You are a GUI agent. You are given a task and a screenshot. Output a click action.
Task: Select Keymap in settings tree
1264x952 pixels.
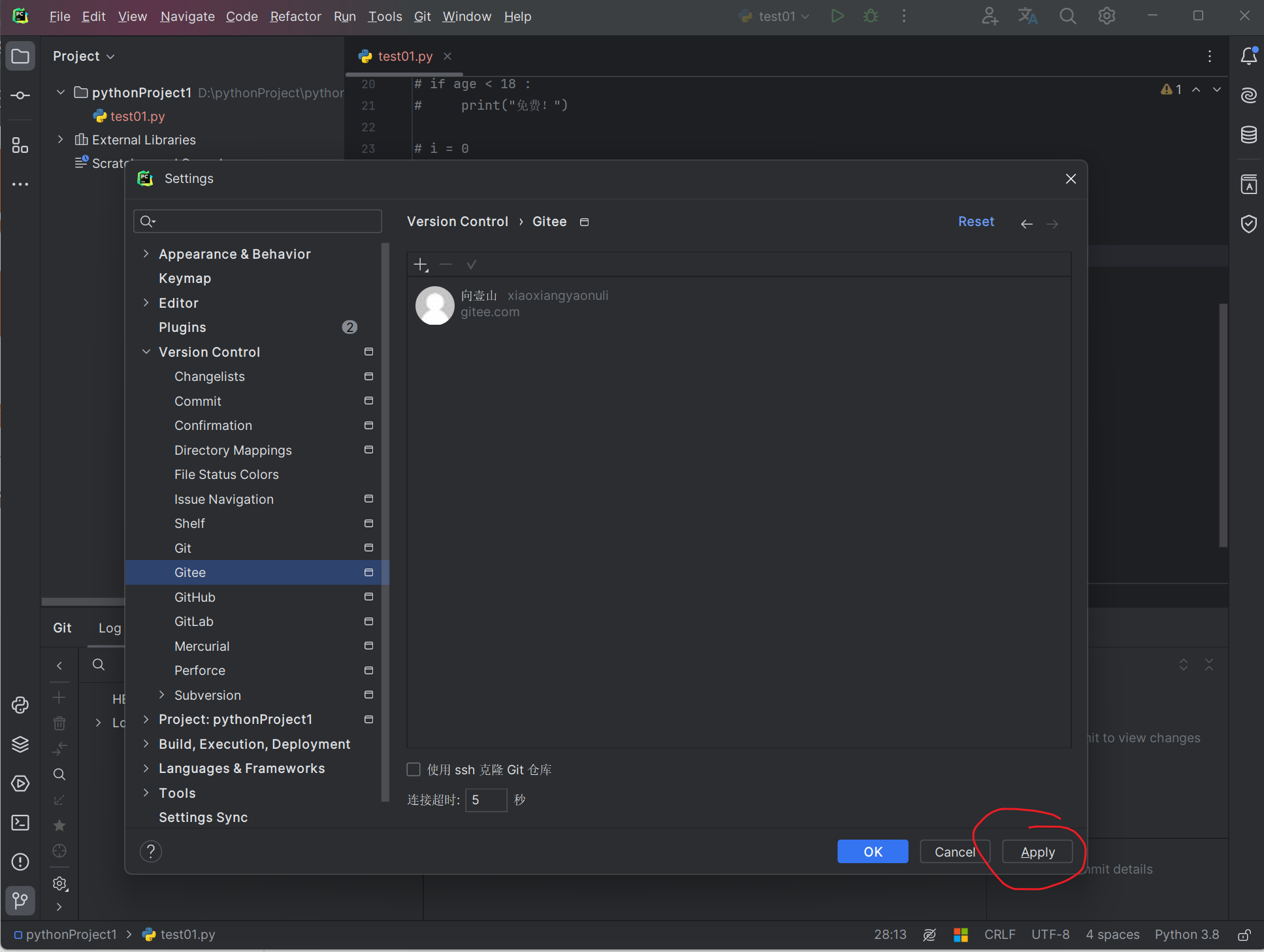185,278
